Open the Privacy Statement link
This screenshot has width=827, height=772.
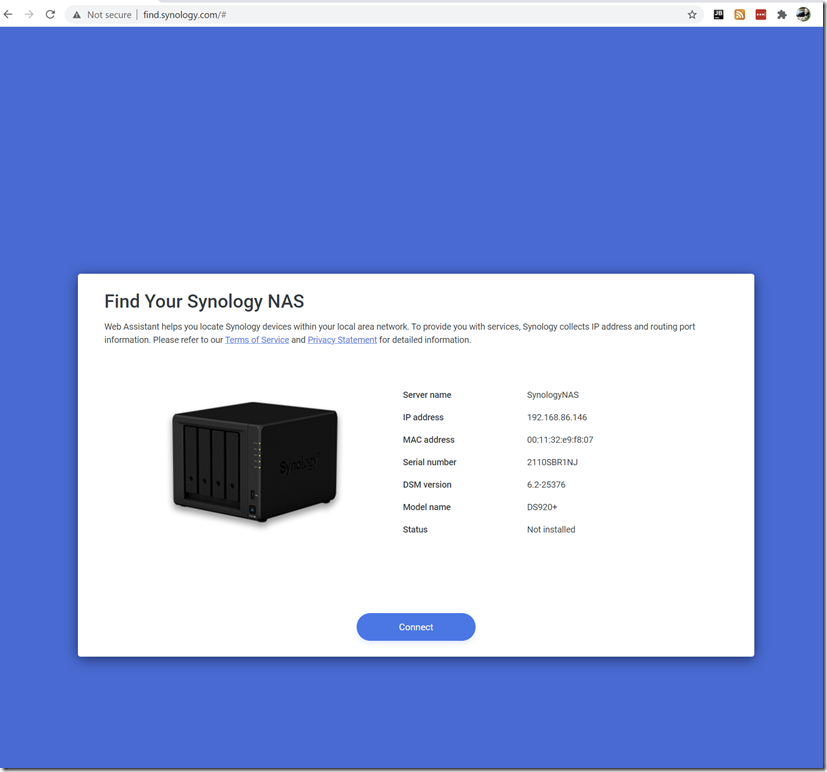(x=342, y=340)
